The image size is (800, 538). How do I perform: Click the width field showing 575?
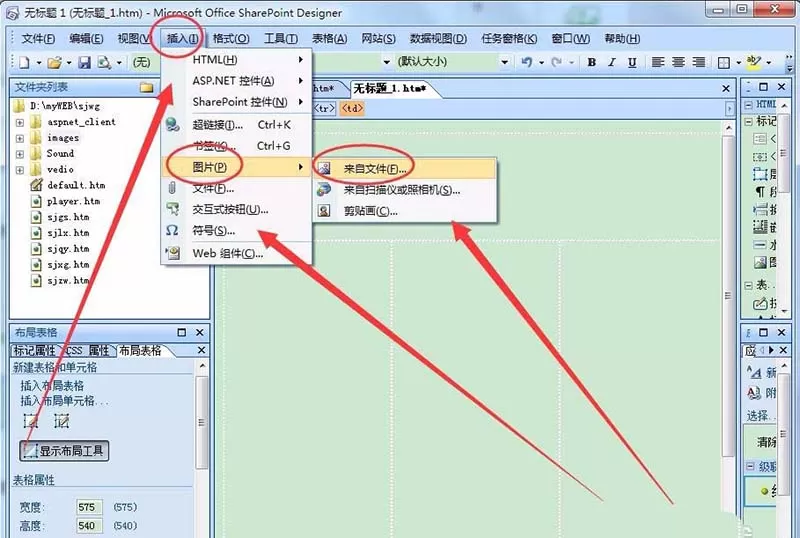tap(89, 507)
